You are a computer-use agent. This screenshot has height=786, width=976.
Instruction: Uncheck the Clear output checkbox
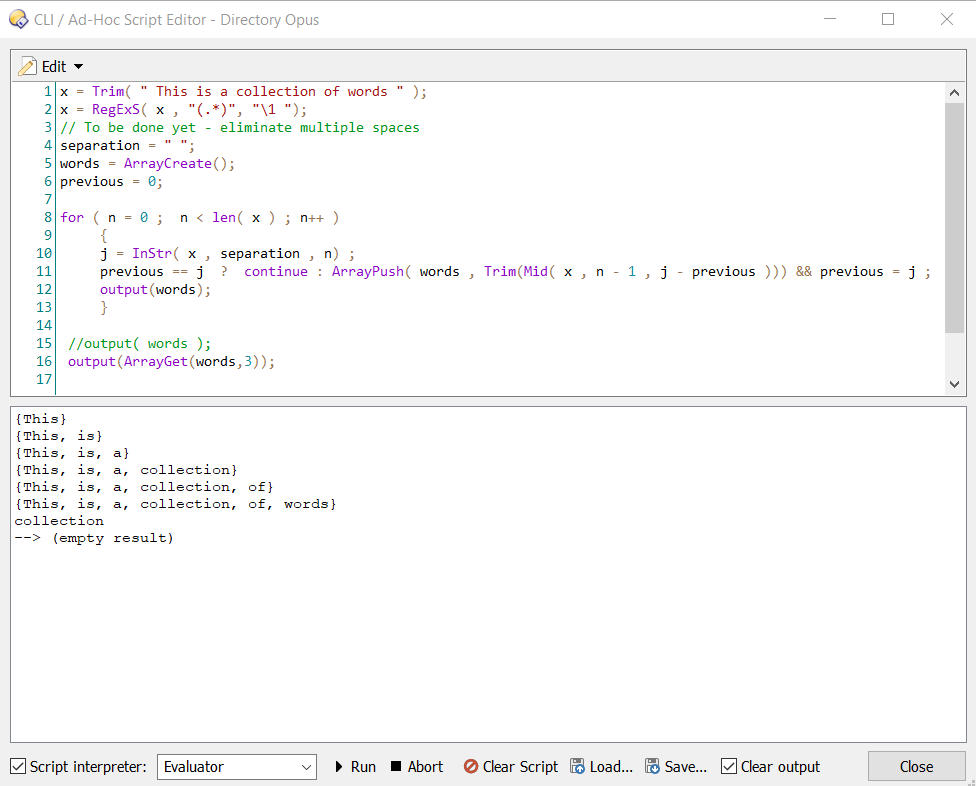pos(729,767)
